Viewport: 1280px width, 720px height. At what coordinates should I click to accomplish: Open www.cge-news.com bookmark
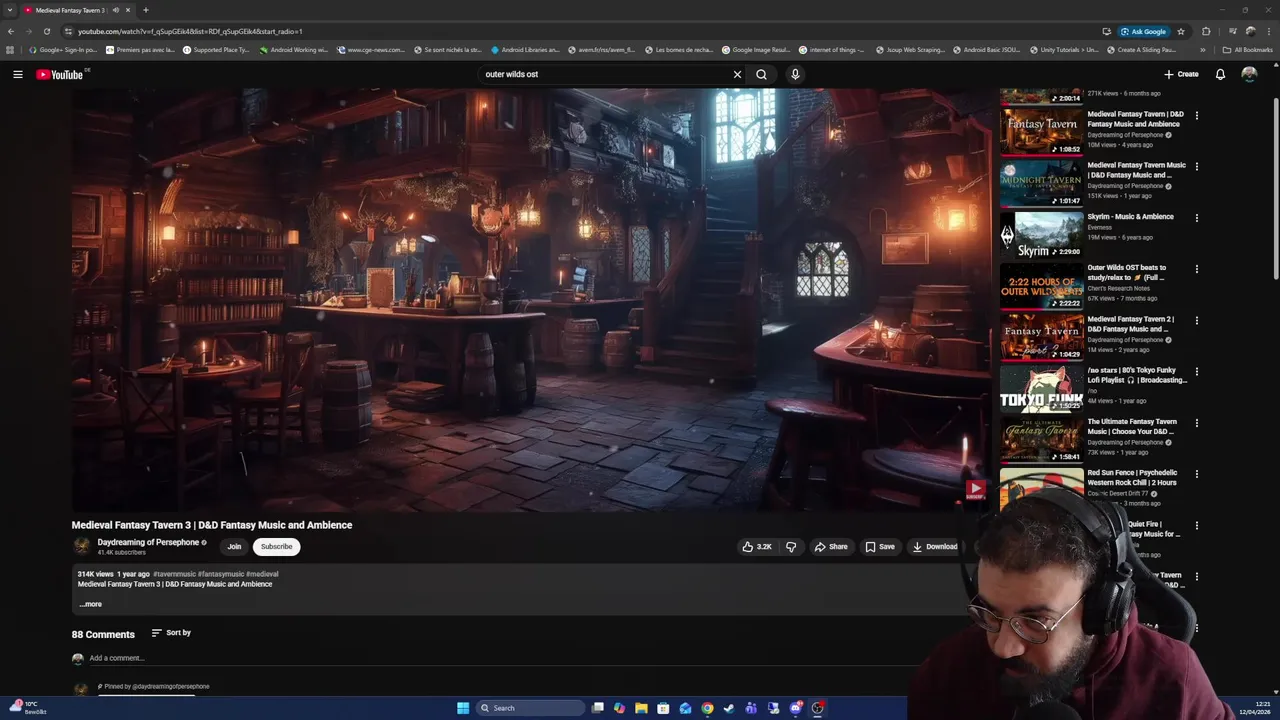pyautogui.click(x=371, y=49)
